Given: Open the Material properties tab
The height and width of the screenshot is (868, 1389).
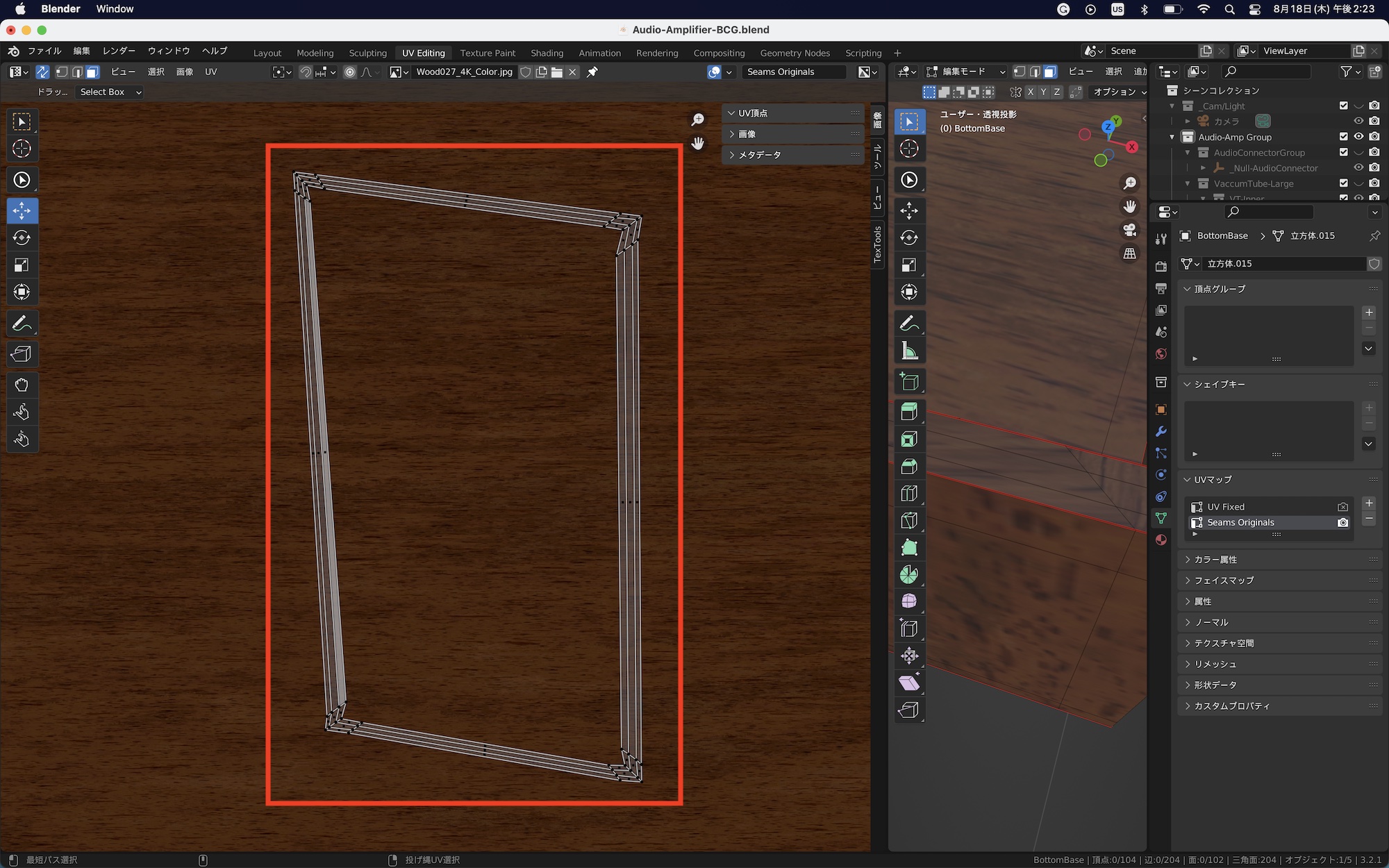Looking at the screenshot, I should 1161,540.
